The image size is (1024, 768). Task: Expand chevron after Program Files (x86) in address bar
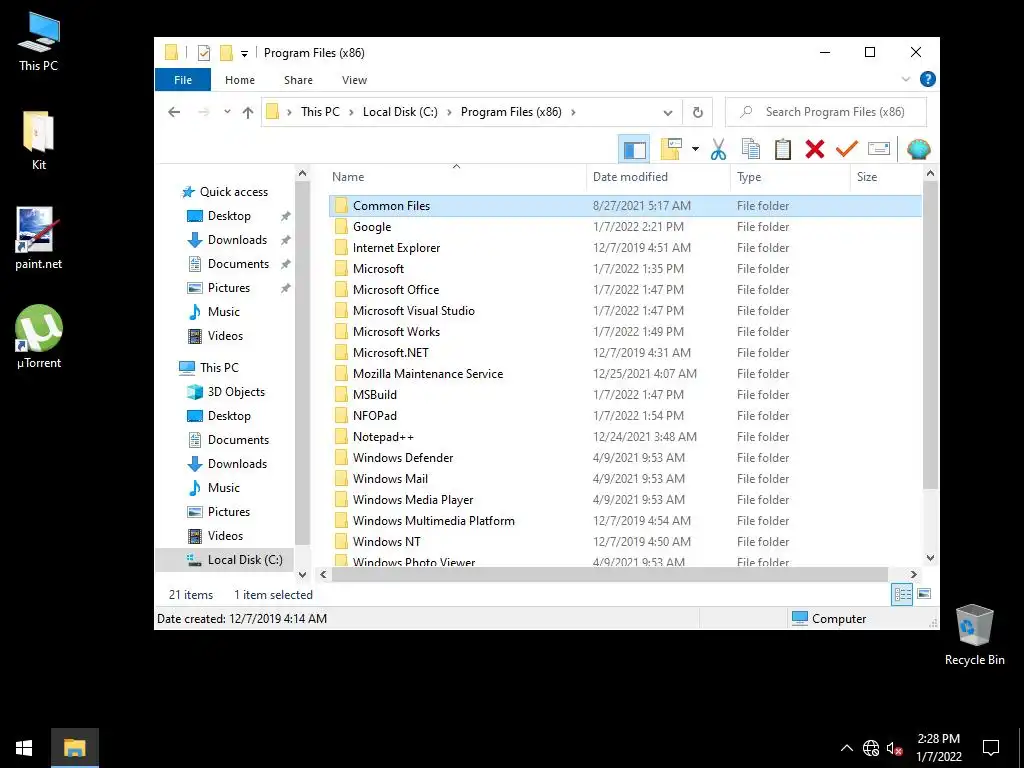pyautogui.click(x=573, y=112)
